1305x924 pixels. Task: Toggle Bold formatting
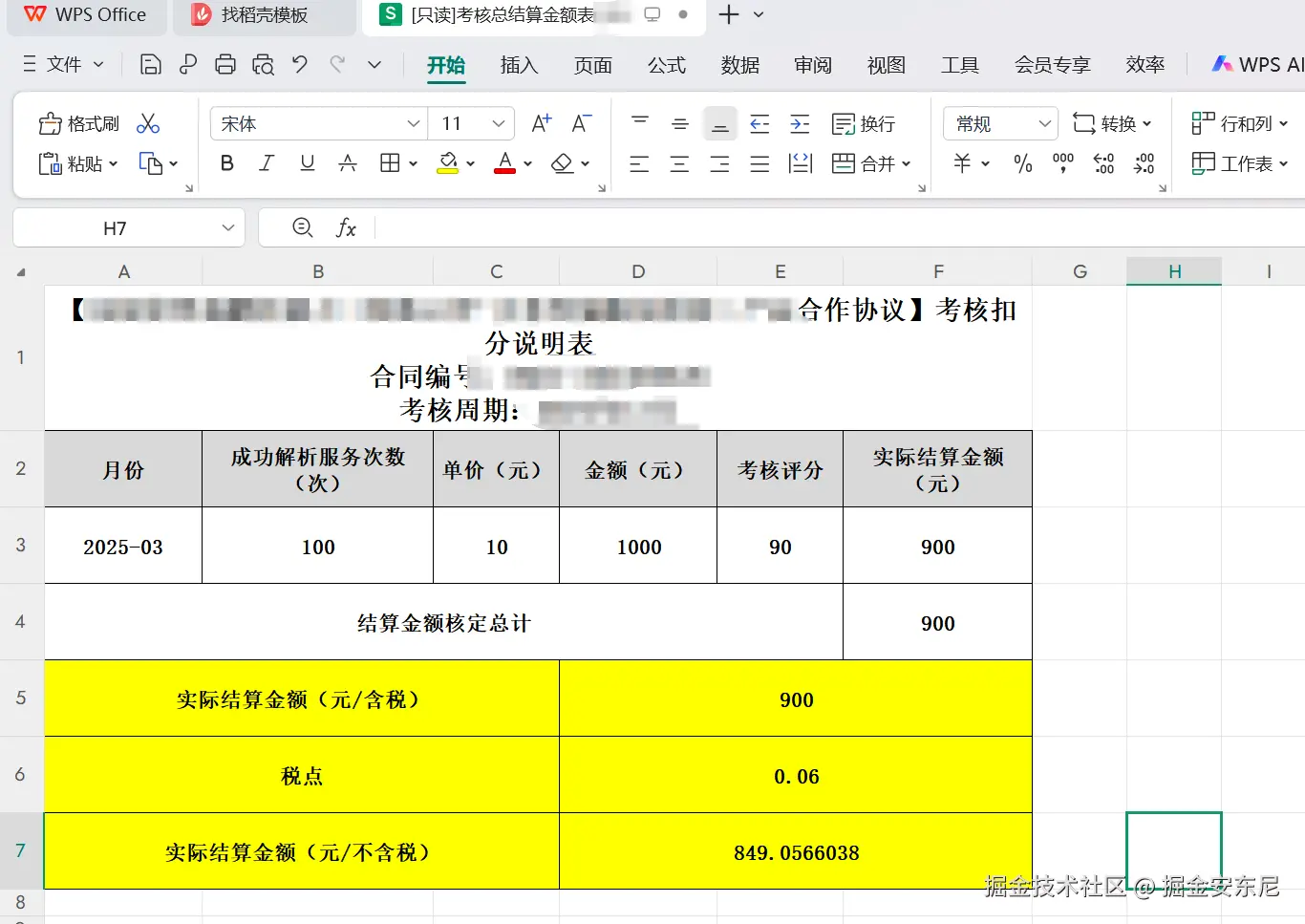tap(226, 163)
